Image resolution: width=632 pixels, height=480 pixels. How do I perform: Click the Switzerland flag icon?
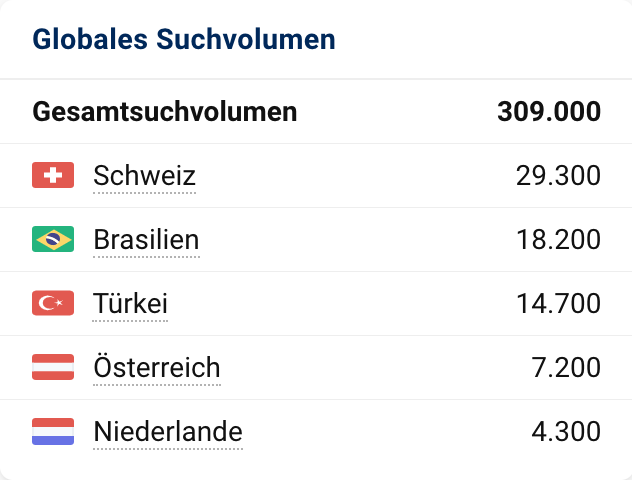coord(53,176)
